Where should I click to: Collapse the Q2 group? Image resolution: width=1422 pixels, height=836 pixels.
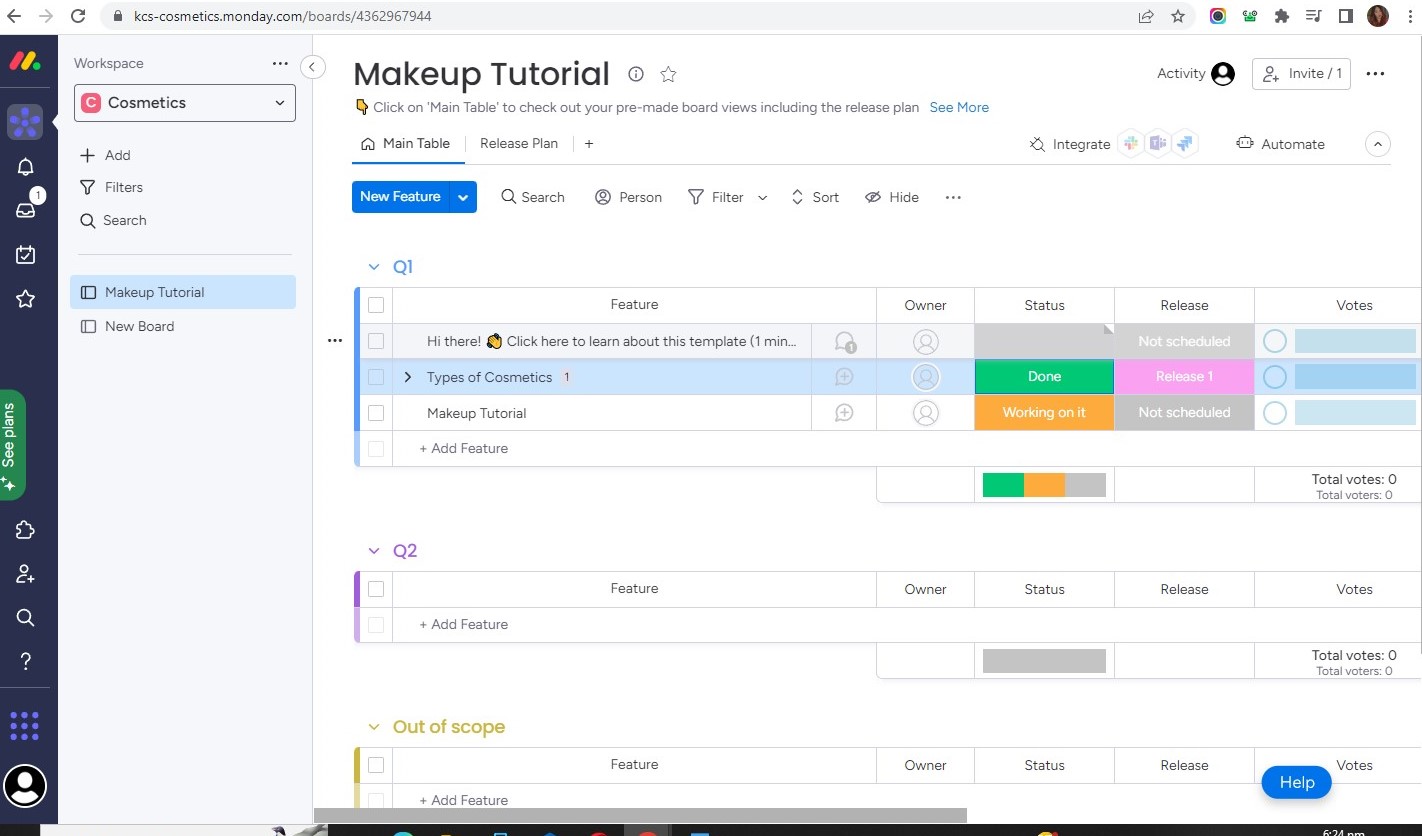374,551
